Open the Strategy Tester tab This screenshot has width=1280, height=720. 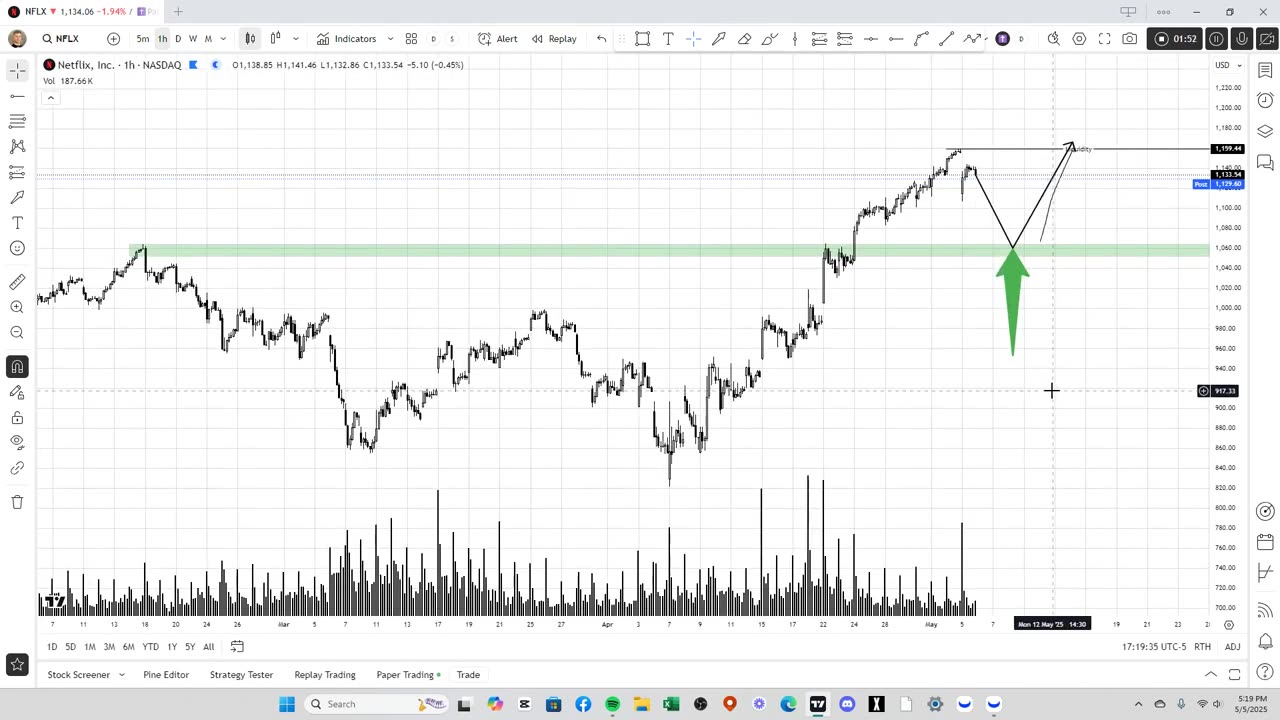coord(241,675)
